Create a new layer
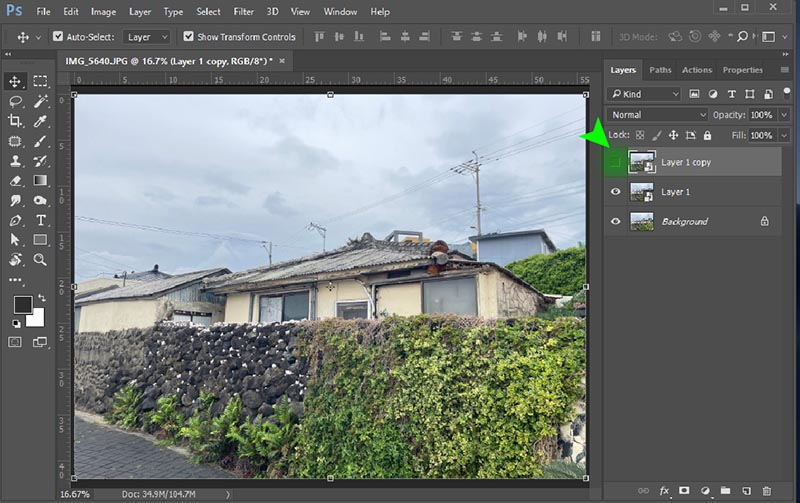The width and height of the screenshot is (800, 503). click(x=746, y=491)
